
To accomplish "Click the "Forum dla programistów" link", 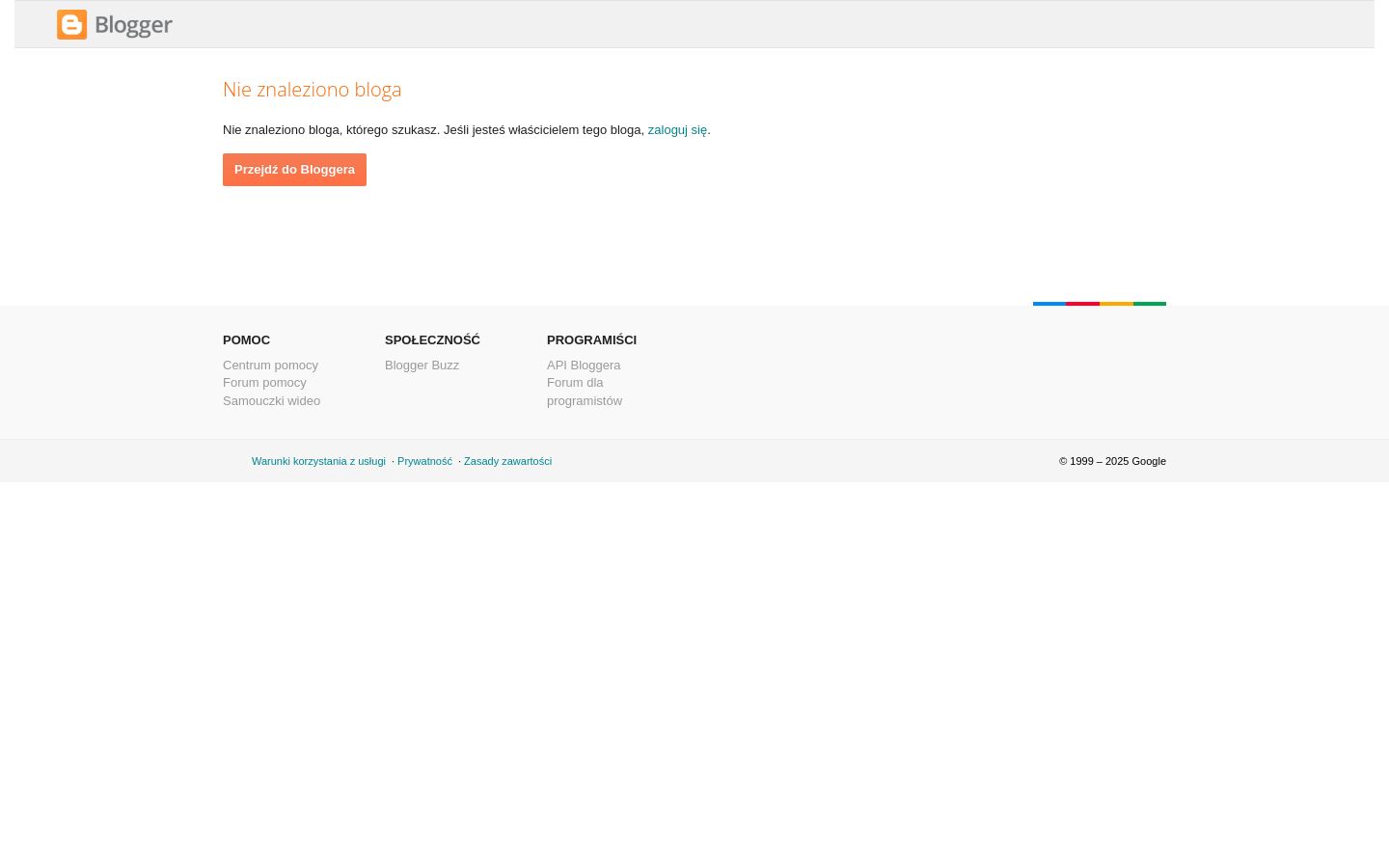I will tap(584, 392).
